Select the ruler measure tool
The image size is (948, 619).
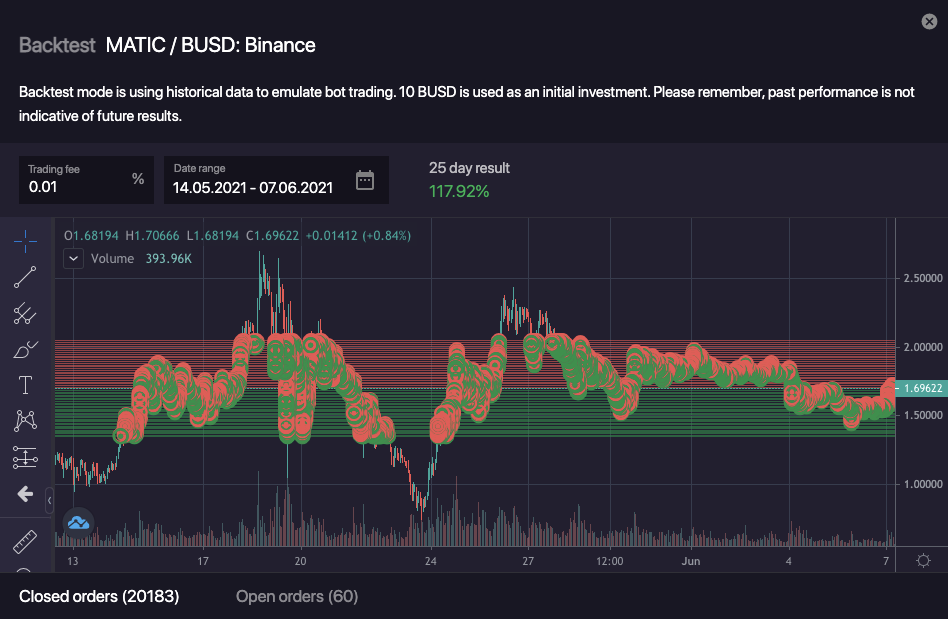tap(25, 542)
